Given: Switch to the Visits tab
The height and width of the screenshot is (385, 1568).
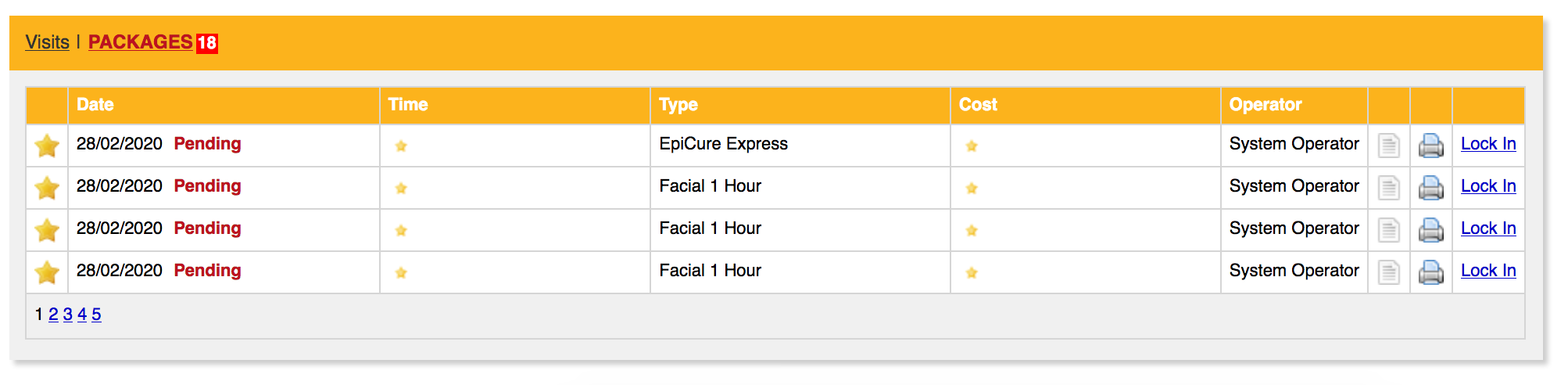Looking at the screenshot, I should pyautogui.click(x=47, y=42).
